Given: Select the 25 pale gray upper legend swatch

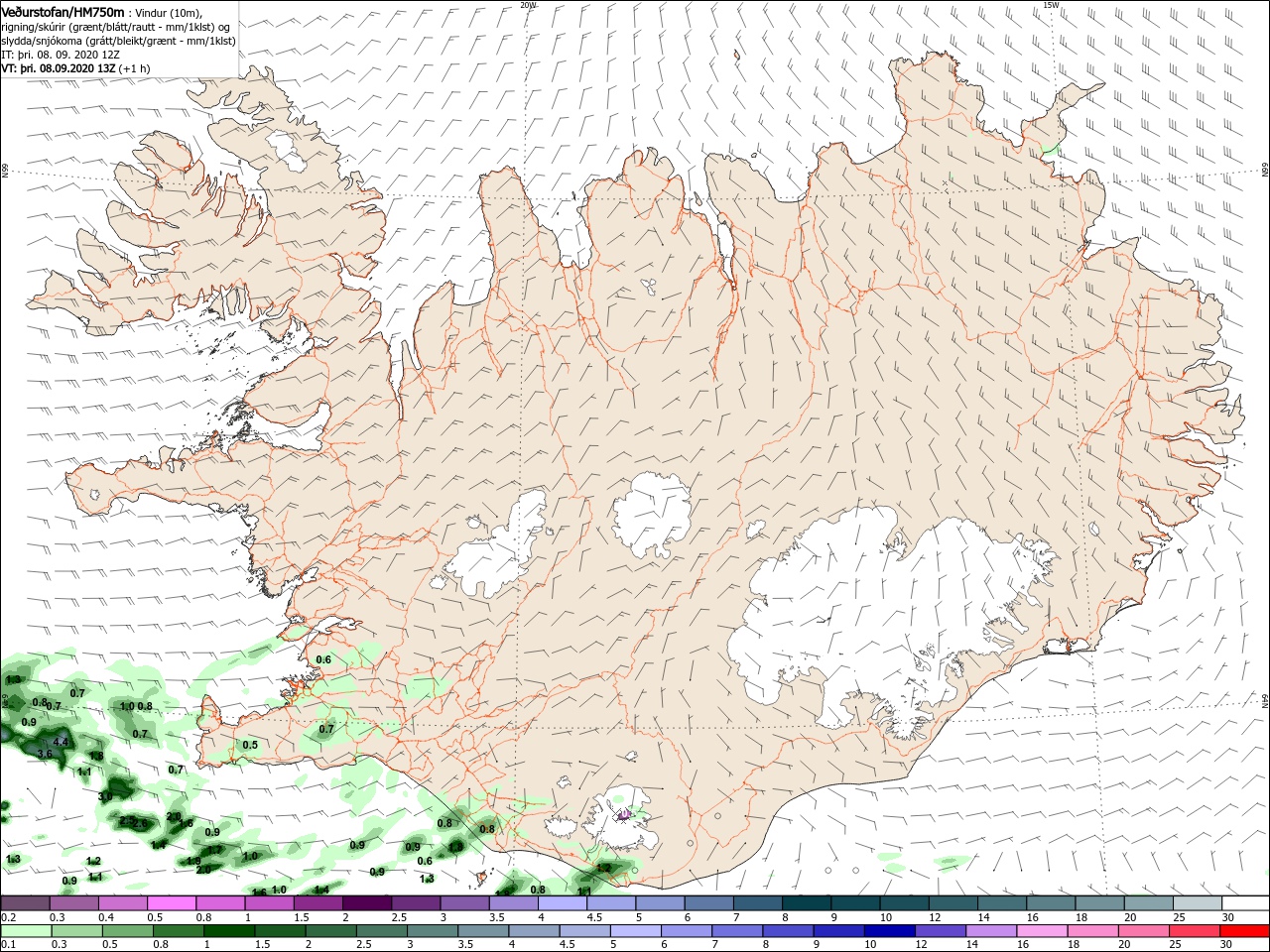Looking at the screenshot, I should click(1197, 903).
